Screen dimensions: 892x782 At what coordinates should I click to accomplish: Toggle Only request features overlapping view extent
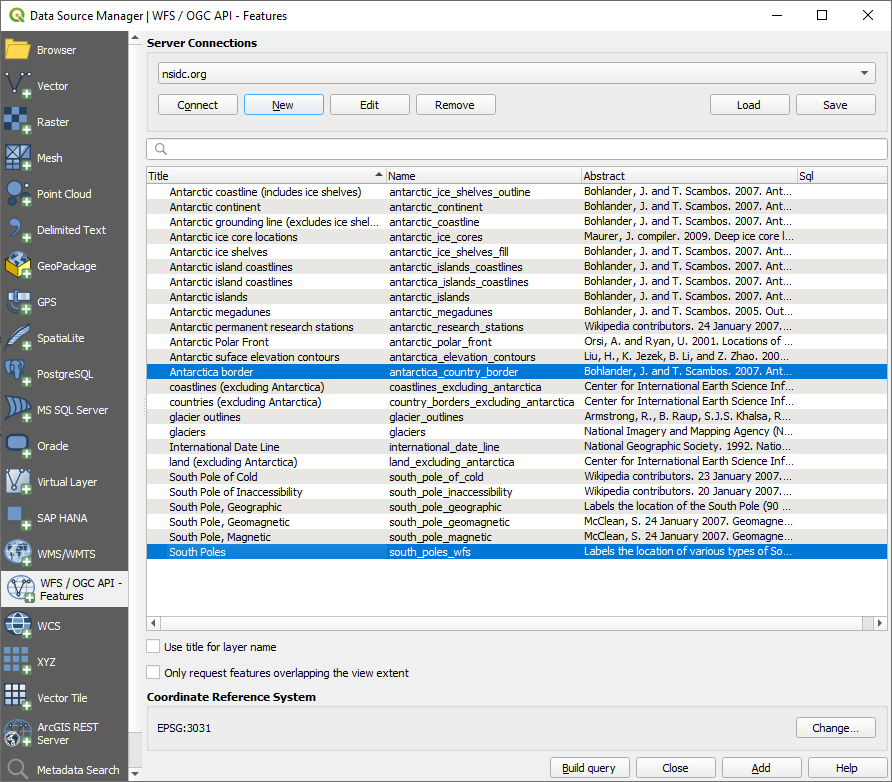pyautogui.click(x=154, y=673)
